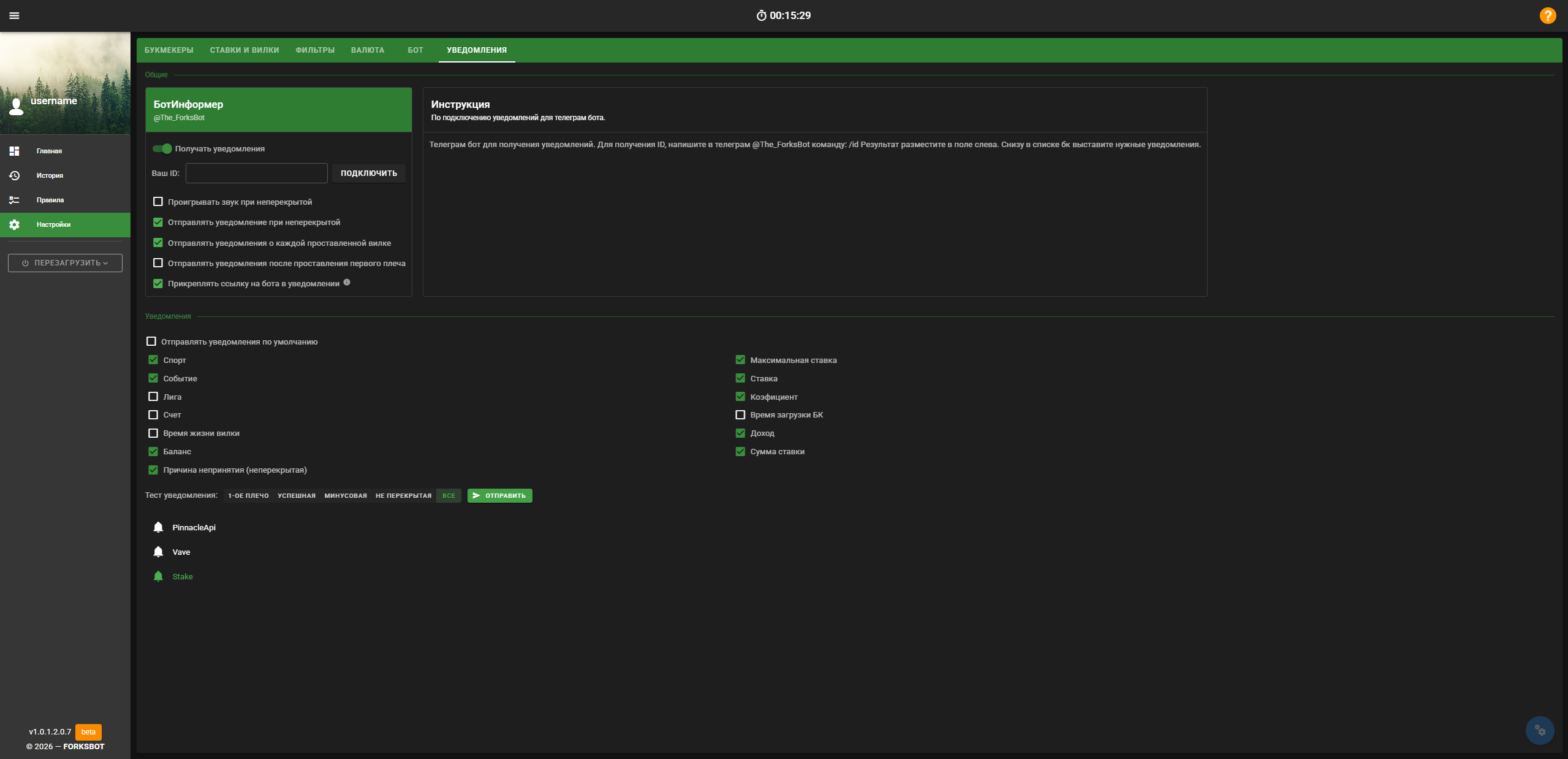1568x759 pixels.
Task: Expand the ПЕРЕЗАГРУЗИТЬ dropdown button
Action: coord(65,263)
